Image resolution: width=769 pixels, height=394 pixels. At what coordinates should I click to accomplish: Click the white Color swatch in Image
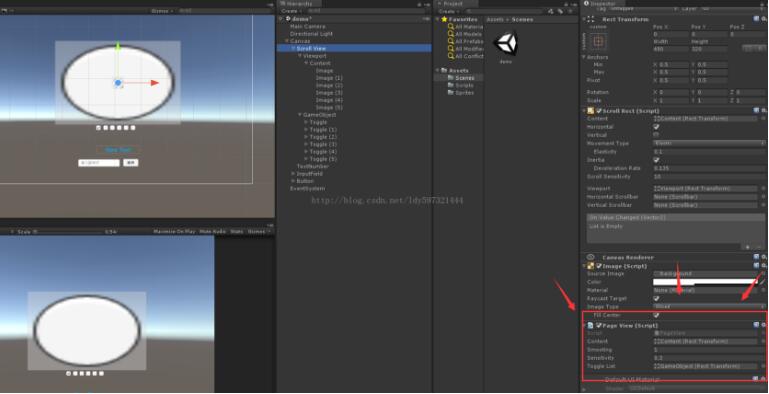[705, 282]
